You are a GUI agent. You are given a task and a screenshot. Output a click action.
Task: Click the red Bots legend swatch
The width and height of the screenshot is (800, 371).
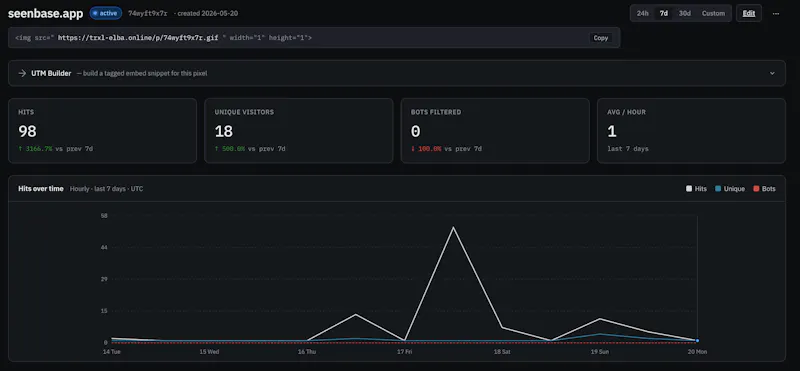(x=756, y=189)
